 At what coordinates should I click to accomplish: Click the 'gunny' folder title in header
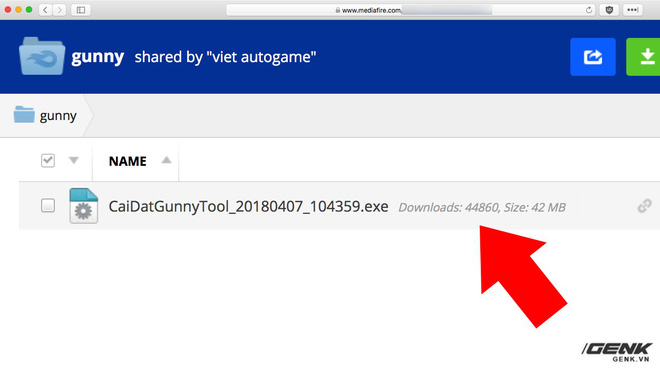97,57
